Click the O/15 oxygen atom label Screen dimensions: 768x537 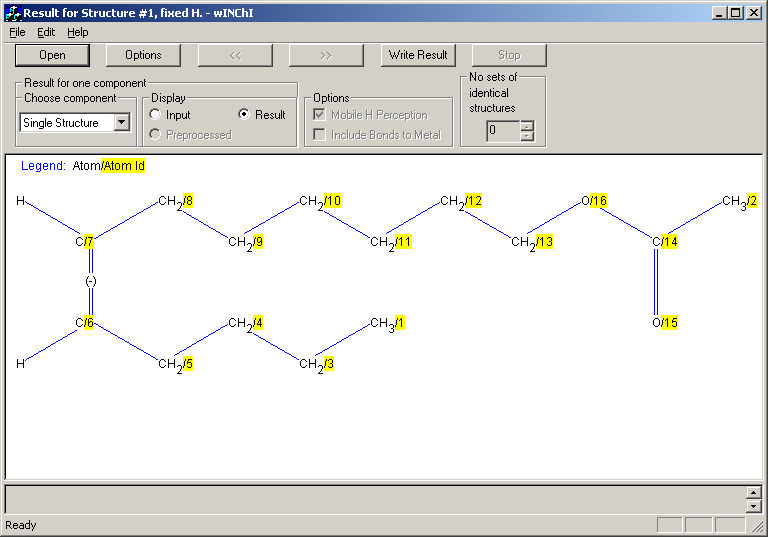coord(665,323)
